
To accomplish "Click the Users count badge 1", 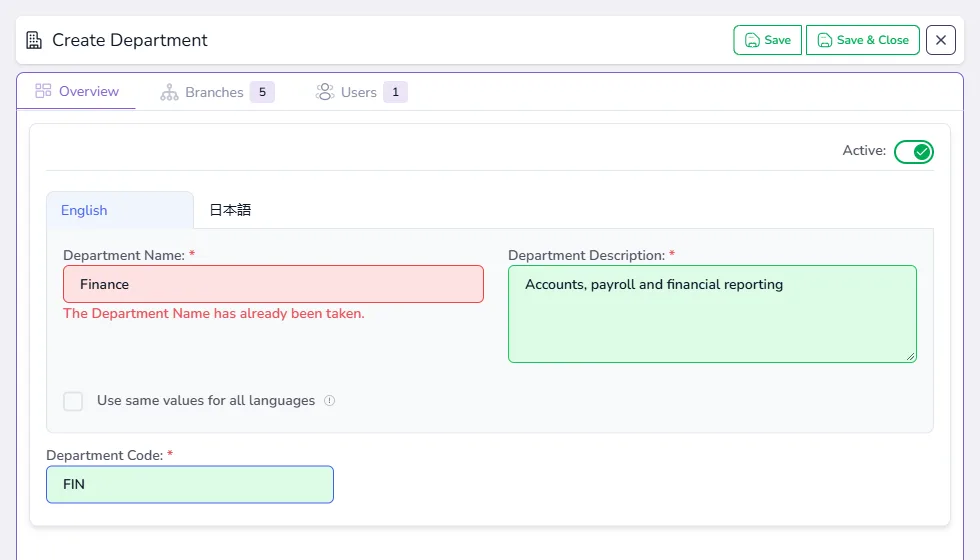I will click(396, 92).
